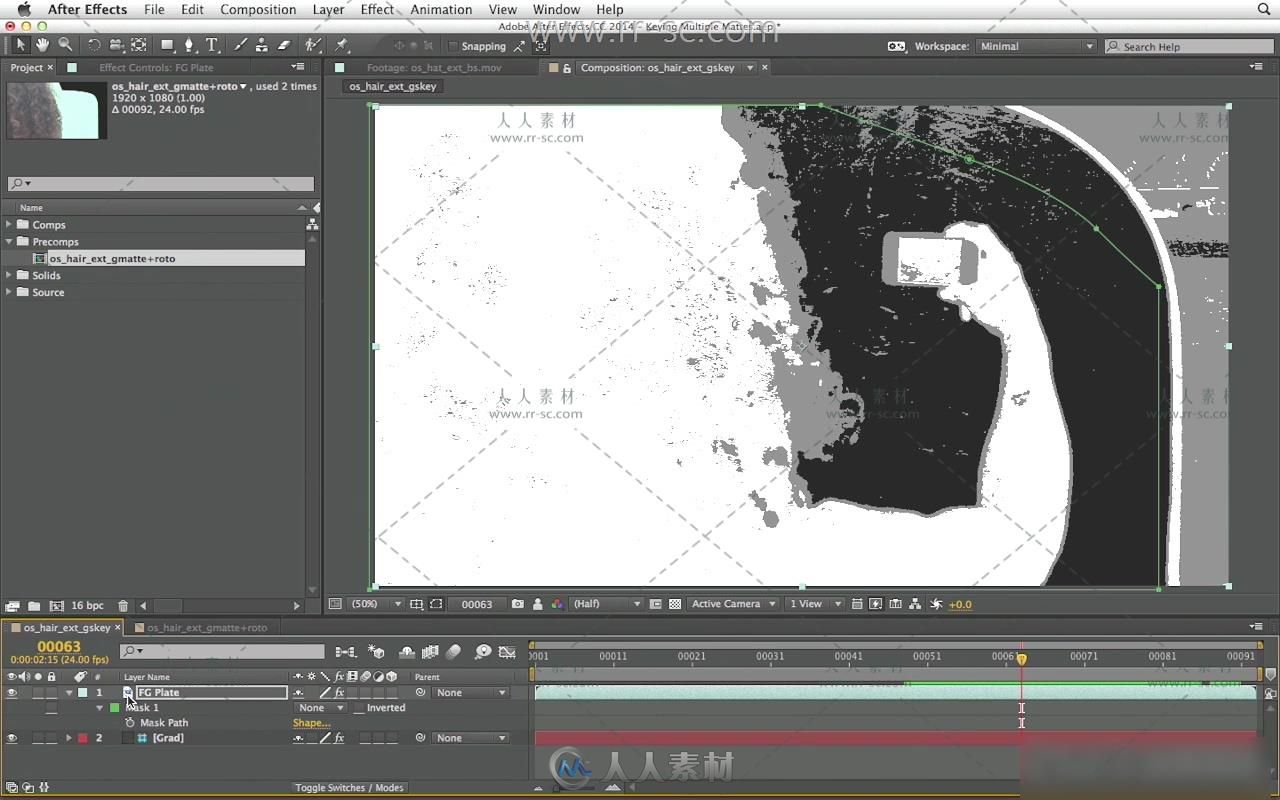Toggle the Mask Path stopwatch
Screen dimensions: 1280x800
130,723
